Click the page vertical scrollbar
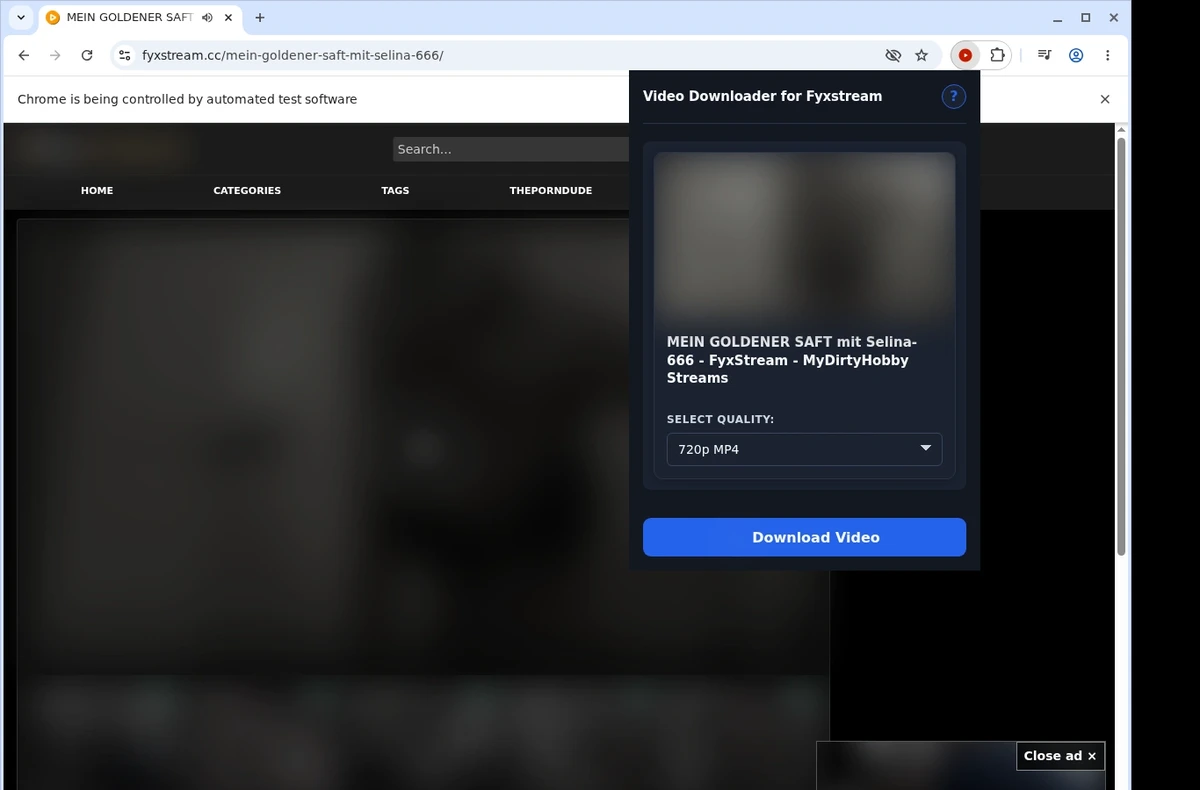Image resolution: width=1200 pixels, height=790 pixels. [x=1121, y=346]
